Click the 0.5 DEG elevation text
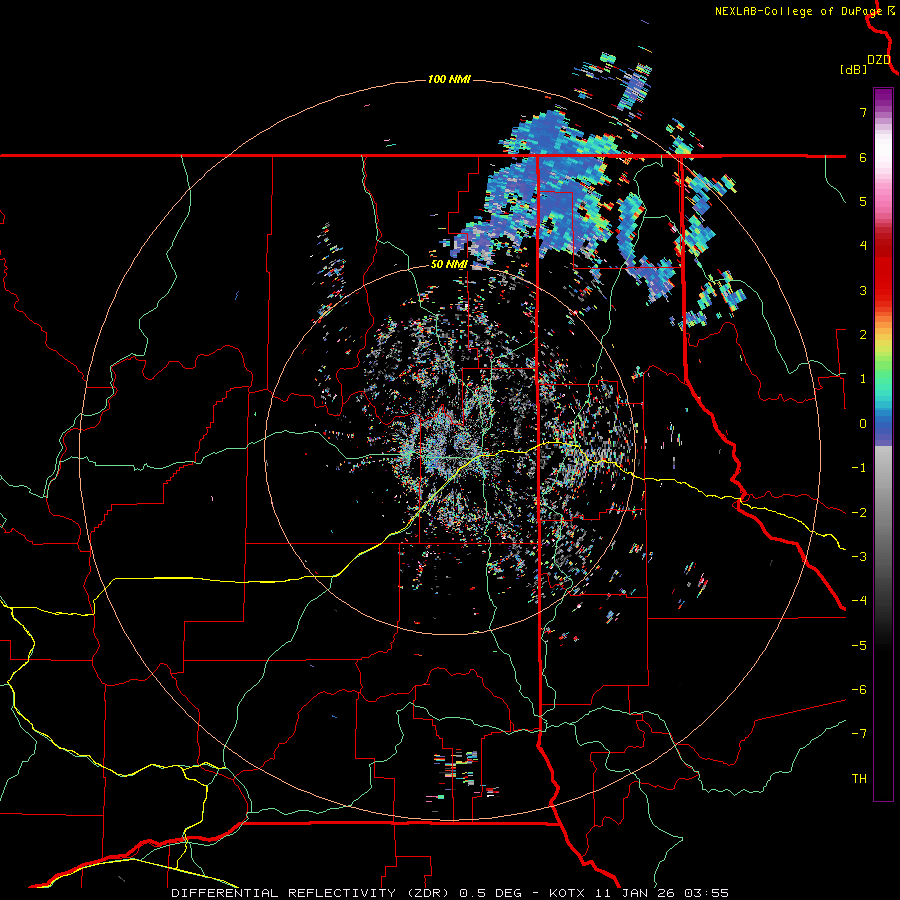900x900 pixels. (490, 893)
